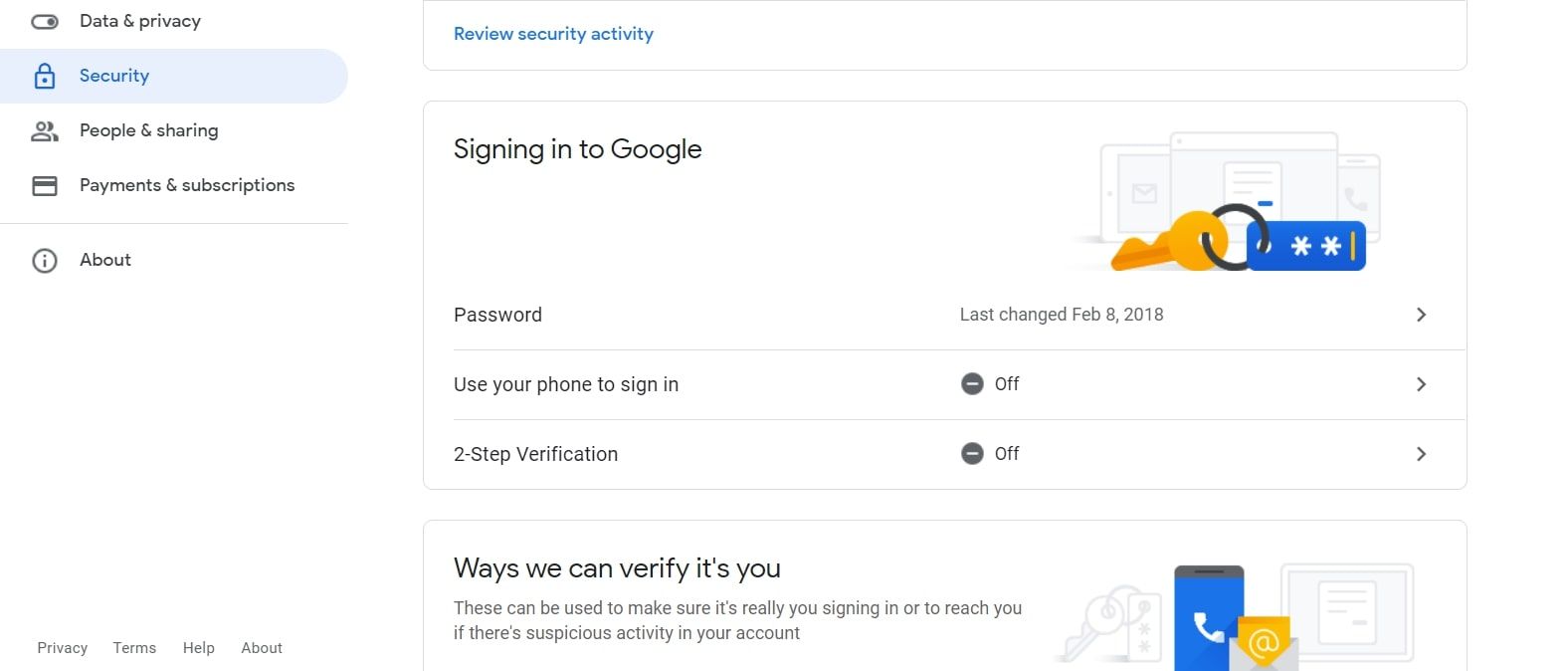The height and width of the screenshot is (671, 1568).
Task: Enable Use your phone to sign in
Action: click(945, 383)
